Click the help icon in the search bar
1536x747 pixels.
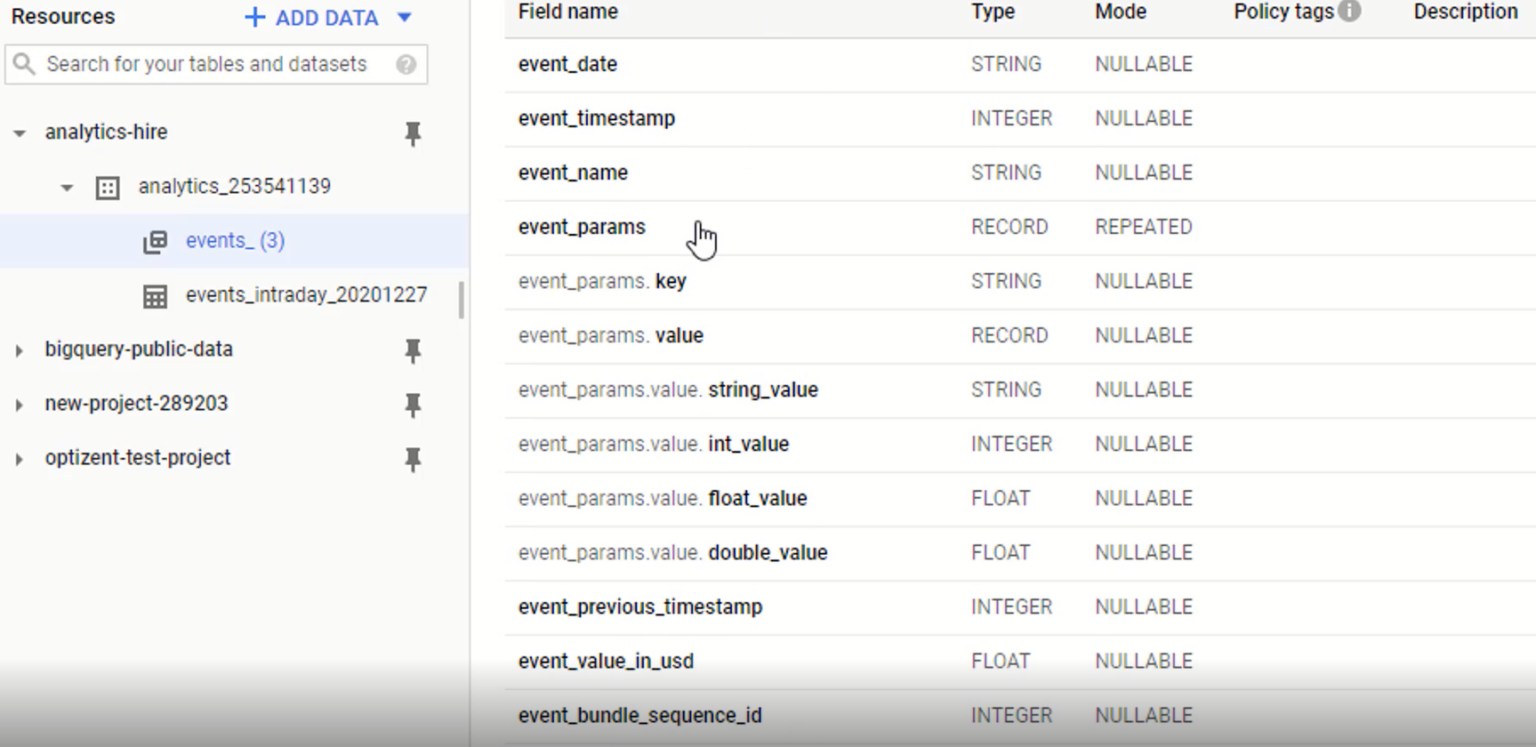point(404,64)
